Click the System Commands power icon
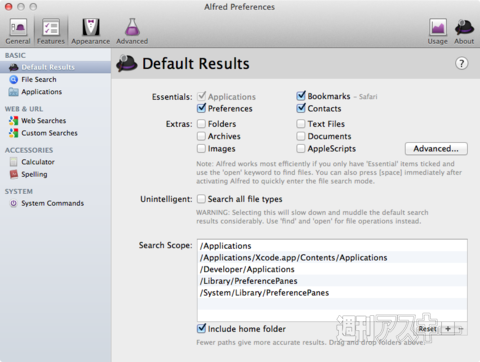Viewport: 480px width, 362px height. 14,203
